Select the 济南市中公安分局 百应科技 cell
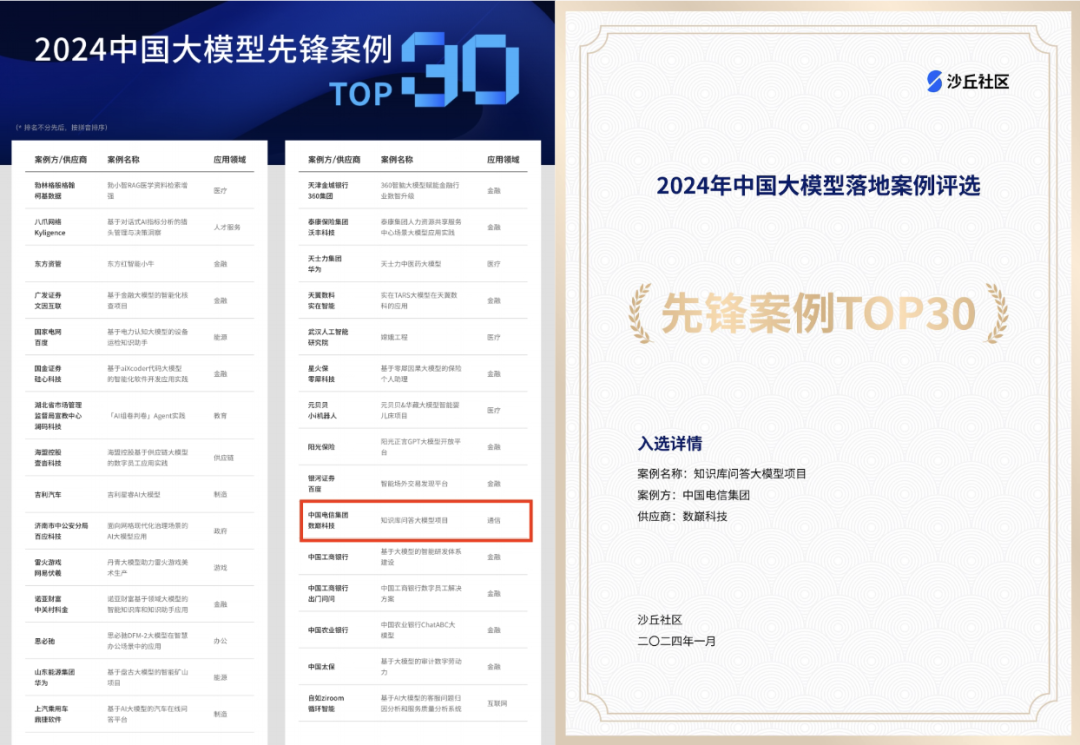Image resolution: width=1080 pixels, height=745 pixels. click(x=61, y=531)
